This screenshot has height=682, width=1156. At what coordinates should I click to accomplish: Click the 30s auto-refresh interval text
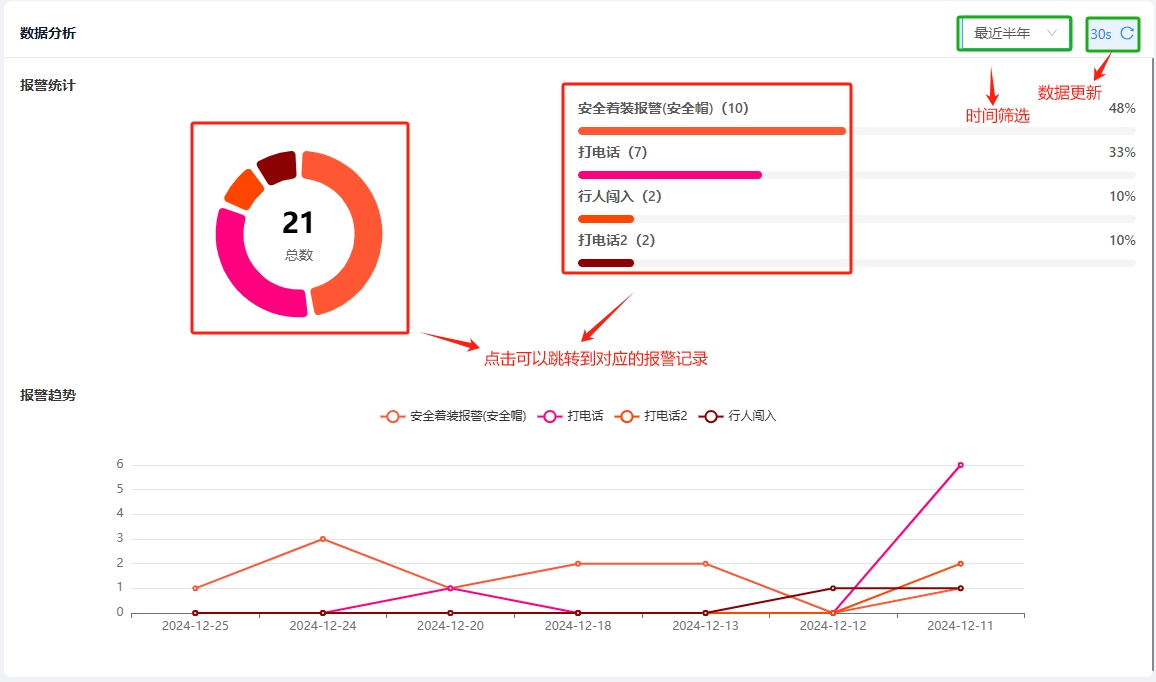pos(1100,34)
